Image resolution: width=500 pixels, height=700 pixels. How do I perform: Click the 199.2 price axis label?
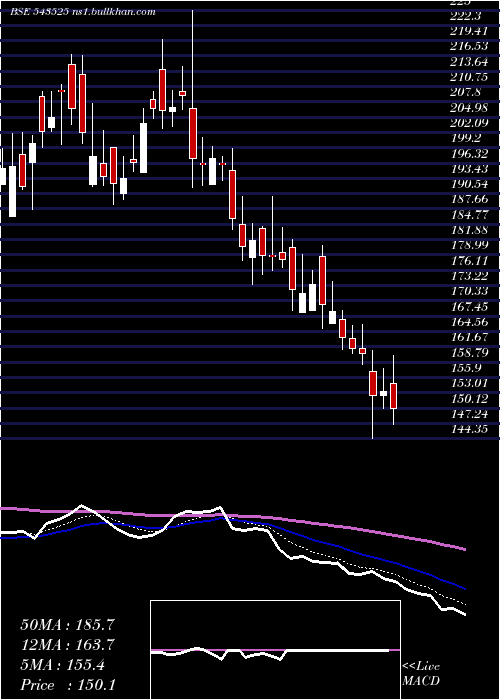(x=467, y=138)
